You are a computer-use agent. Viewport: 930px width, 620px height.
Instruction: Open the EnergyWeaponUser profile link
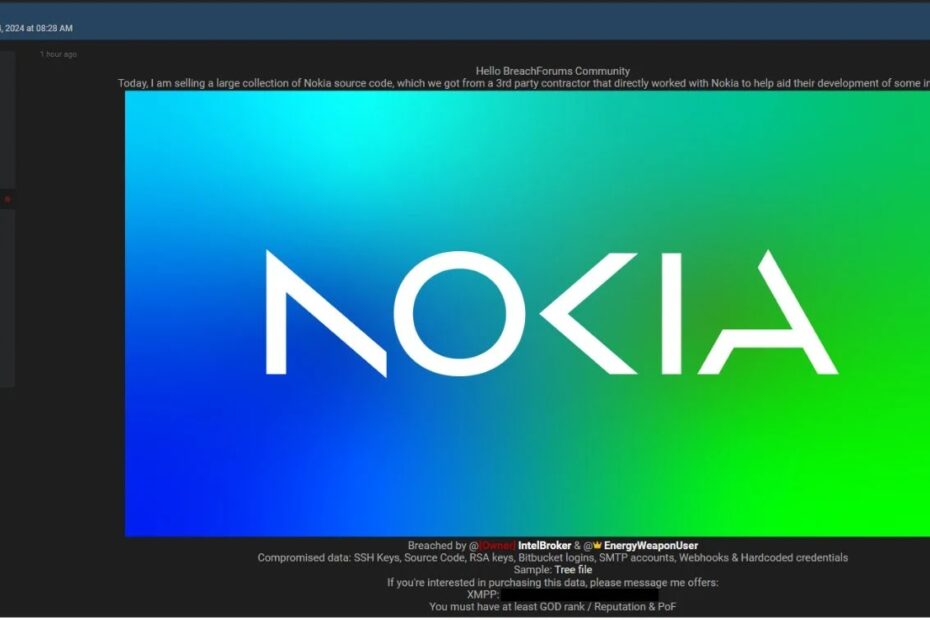coord(651,545)
